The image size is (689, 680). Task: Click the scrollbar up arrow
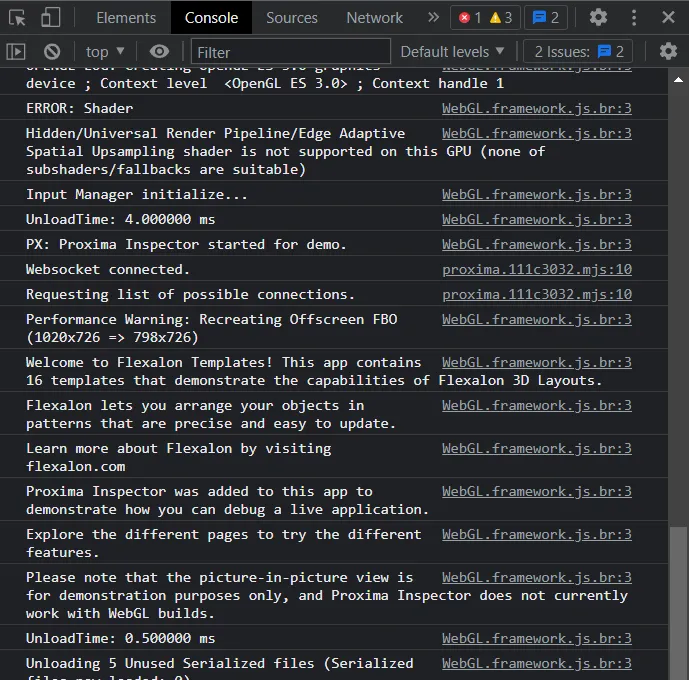click(x=678, y=80)
